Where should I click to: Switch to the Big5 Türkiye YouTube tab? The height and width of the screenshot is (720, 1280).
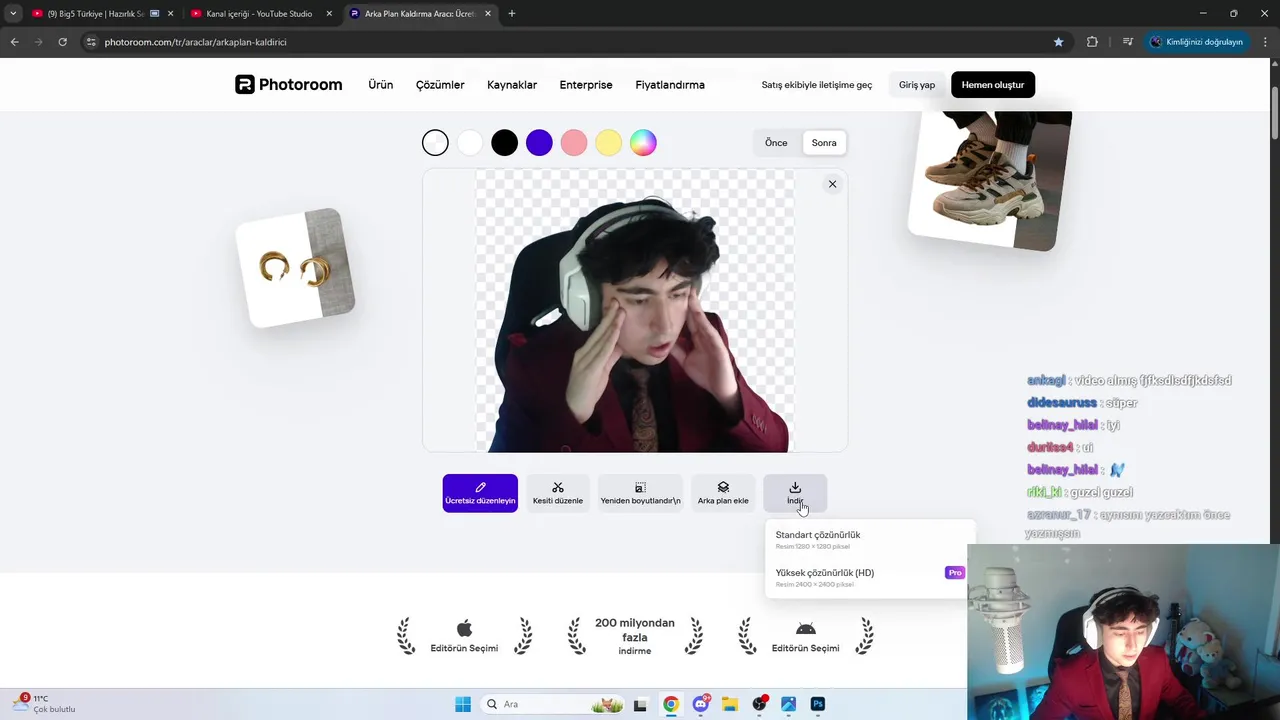pyautogui.click(x=96, y=14)
